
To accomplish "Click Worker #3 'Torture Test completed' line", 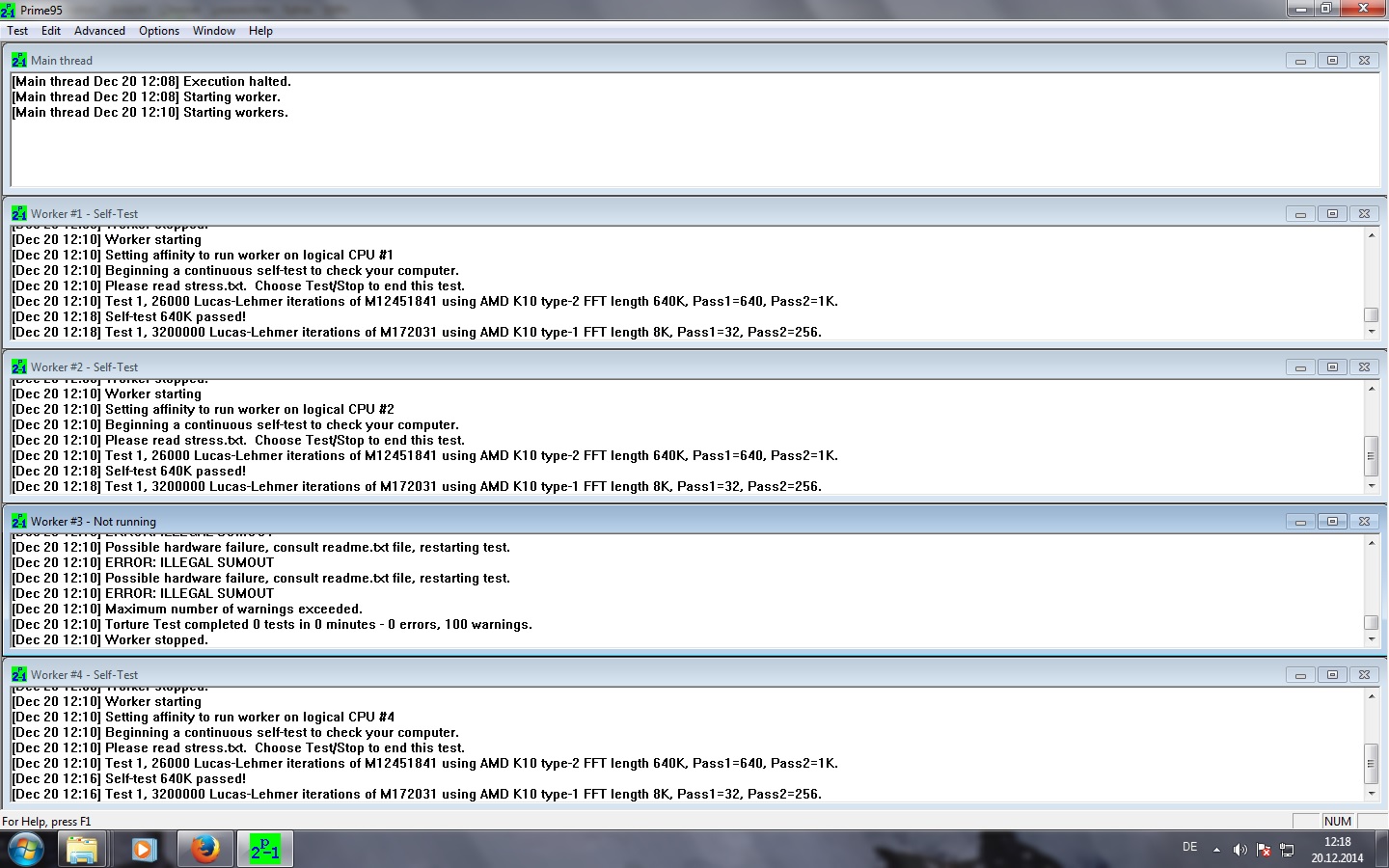I will tap(272, 624).
